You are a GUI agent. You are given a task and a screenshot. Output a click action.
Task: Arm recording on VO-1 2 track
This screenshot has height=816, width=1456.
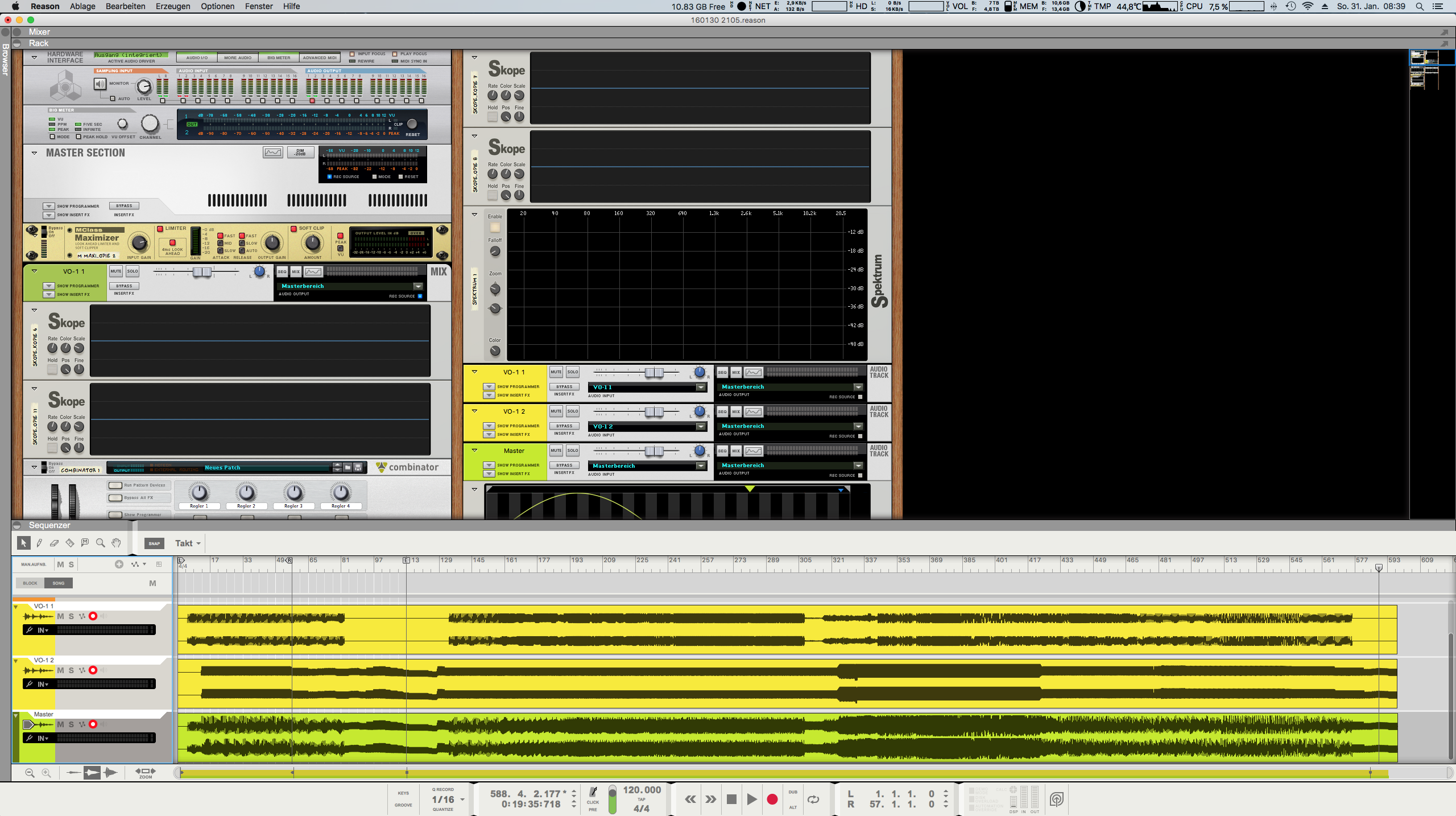click(x=93, y=670)
